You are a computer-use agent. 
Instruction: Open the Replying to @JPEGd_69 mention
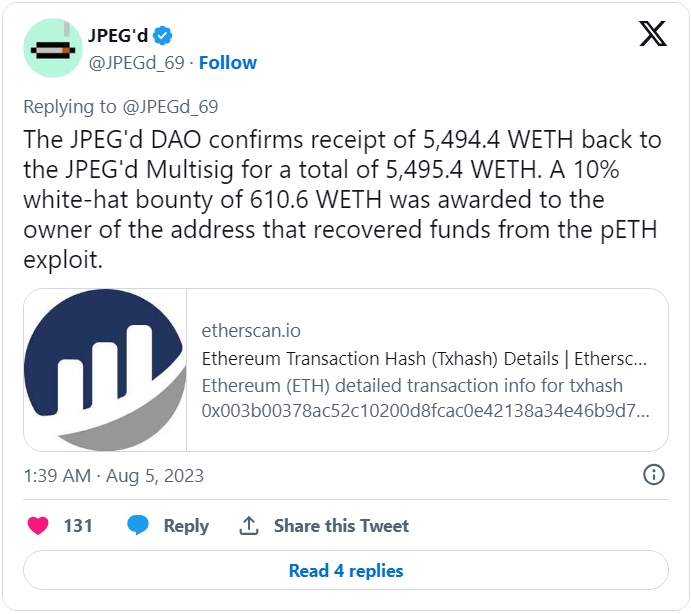click(170, 107)
